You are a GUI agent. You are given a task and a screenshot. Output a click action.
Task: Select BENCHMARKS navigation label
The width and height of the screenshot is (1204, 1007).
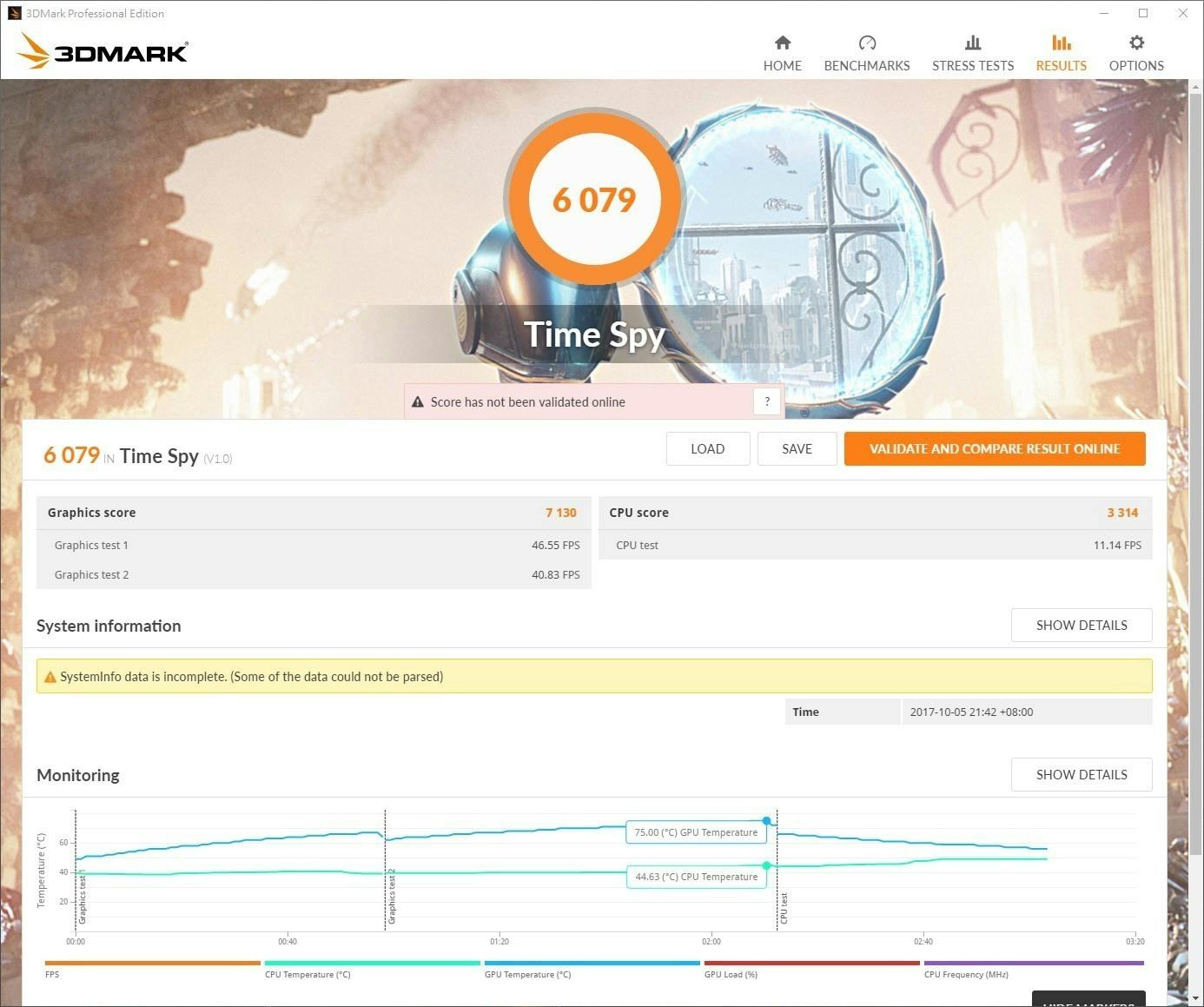[867, 66]
